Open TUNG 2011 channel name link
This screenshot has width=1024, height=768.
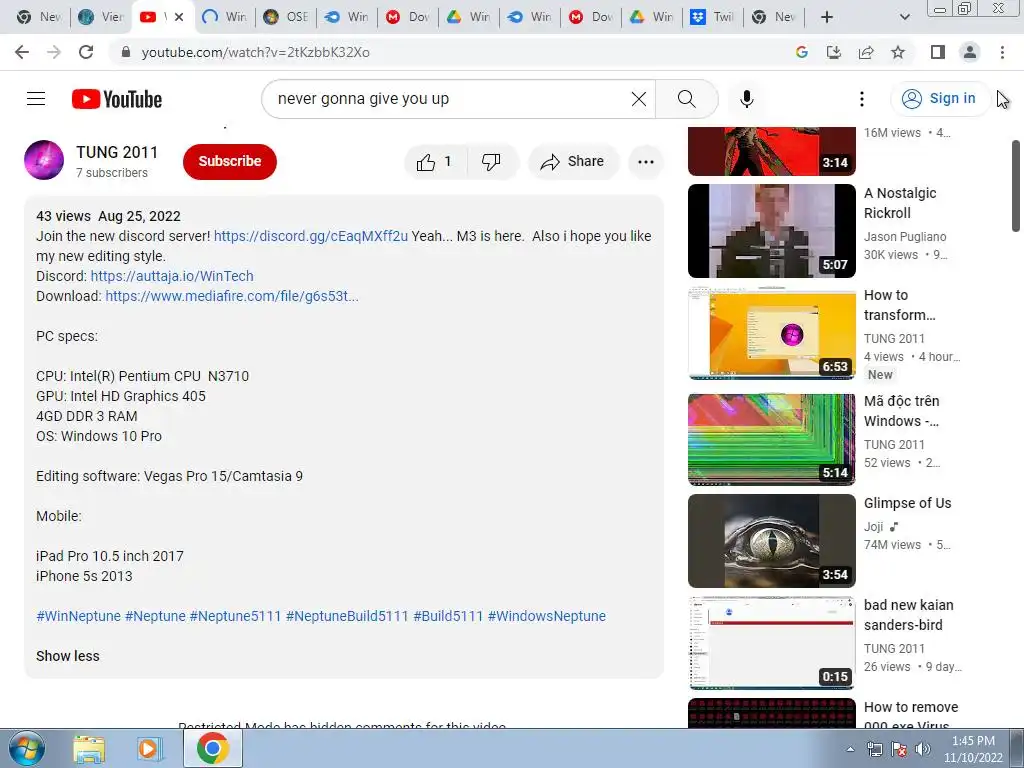pyautogui.click(x=117, y=152)
